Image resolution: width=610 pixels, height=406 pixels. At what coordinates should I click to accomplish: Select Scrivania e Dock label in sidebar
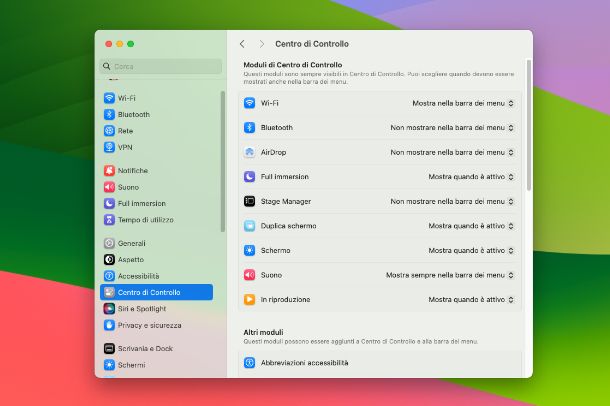145,348
